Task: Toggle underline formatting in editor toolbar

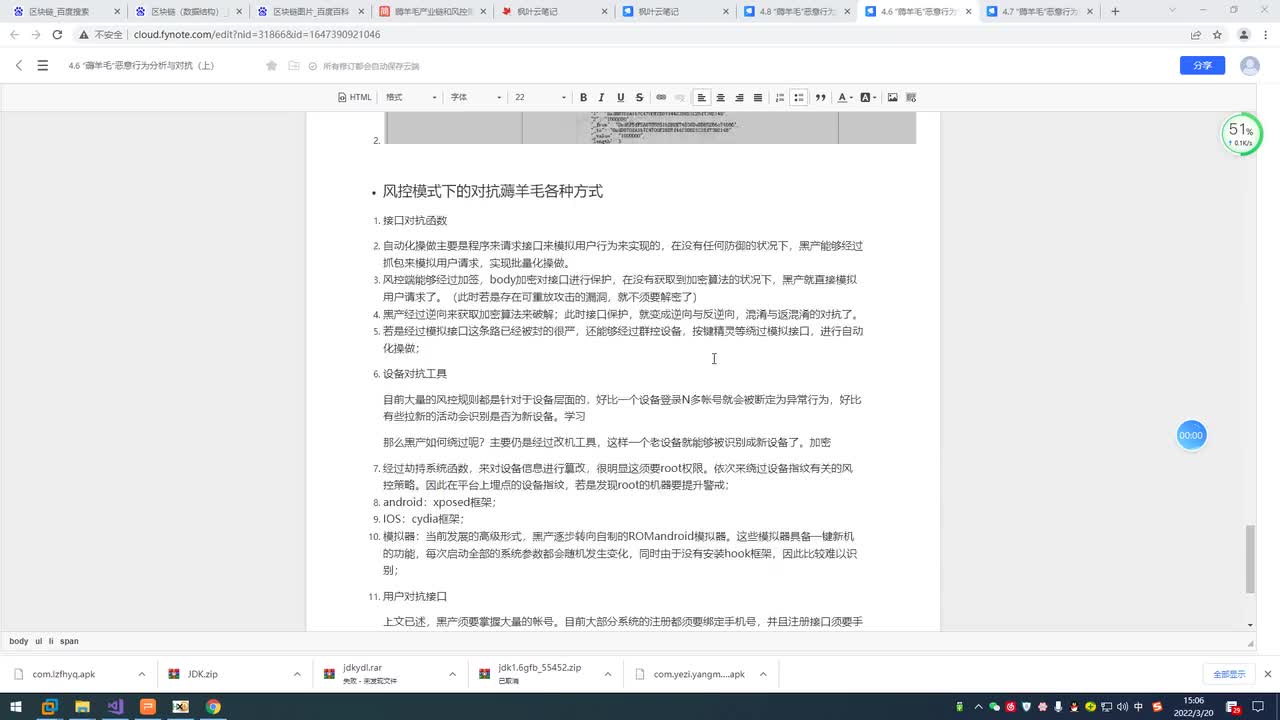Action: (x=620, y=97)
